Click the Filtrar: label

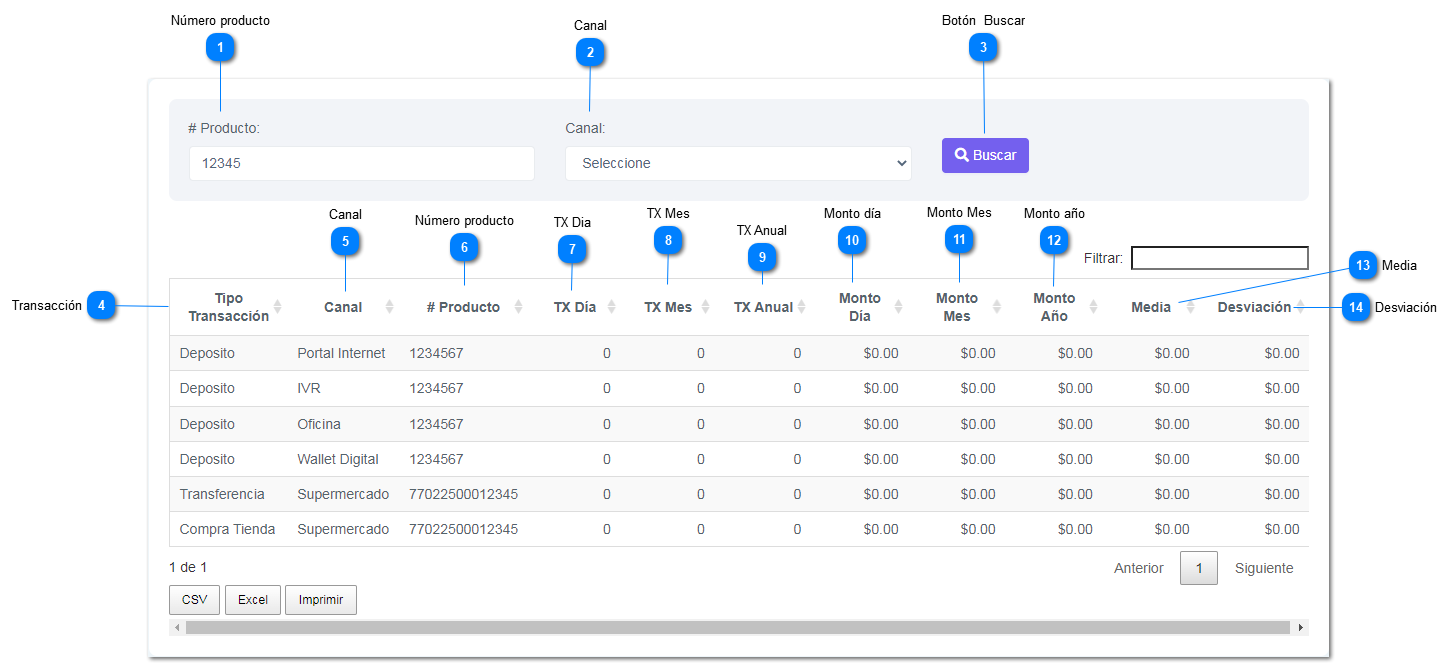[1103, 258]
